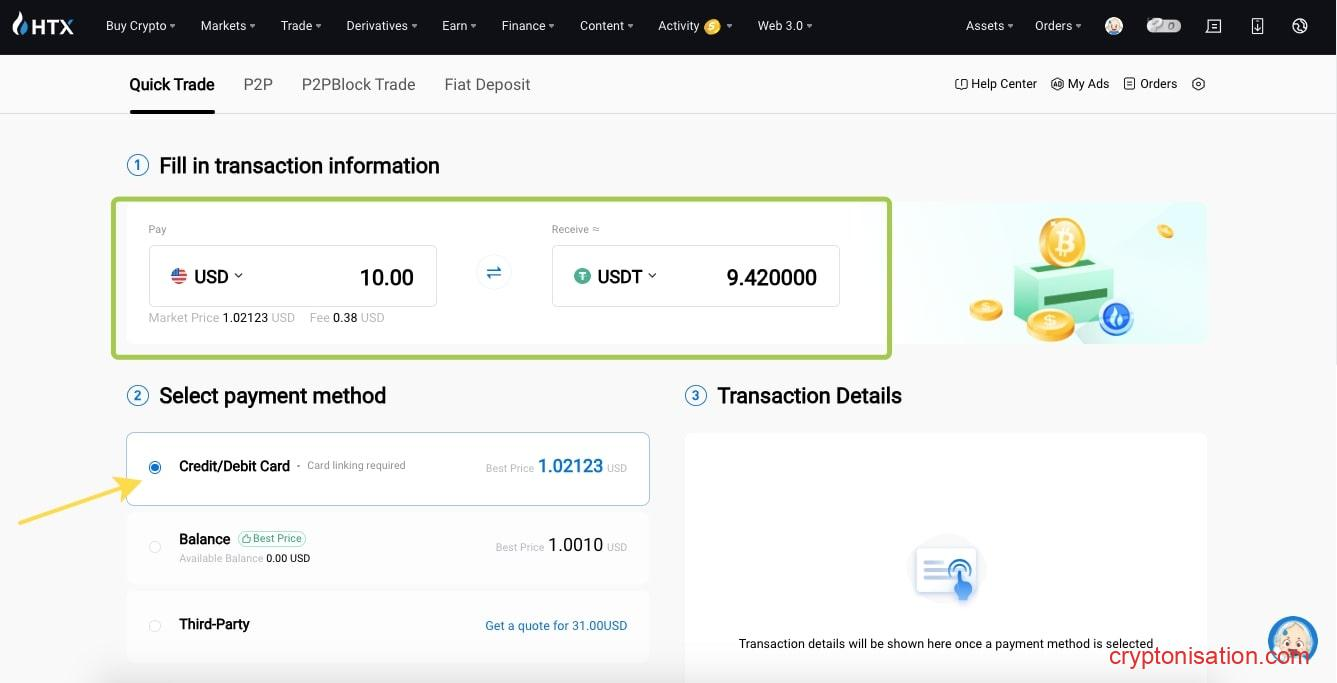
Task: Open the Derivatives menu
Action: click(381, 26)
